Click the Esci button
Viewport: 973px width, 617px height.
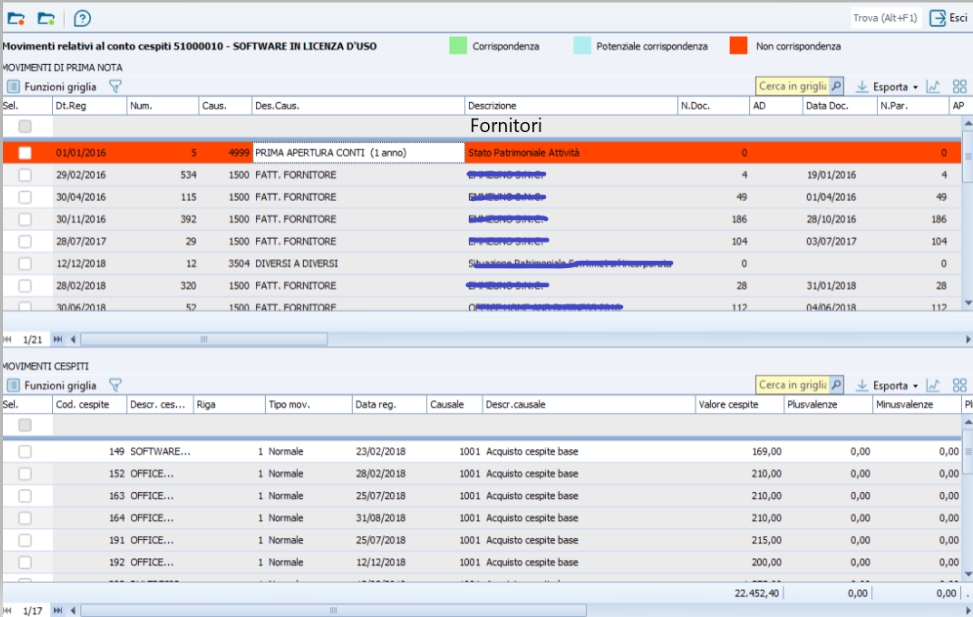coord(949,18)
